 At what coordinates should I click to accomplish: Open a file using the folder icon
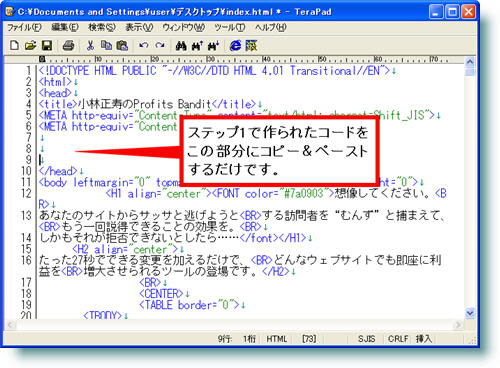pos(30,45)
